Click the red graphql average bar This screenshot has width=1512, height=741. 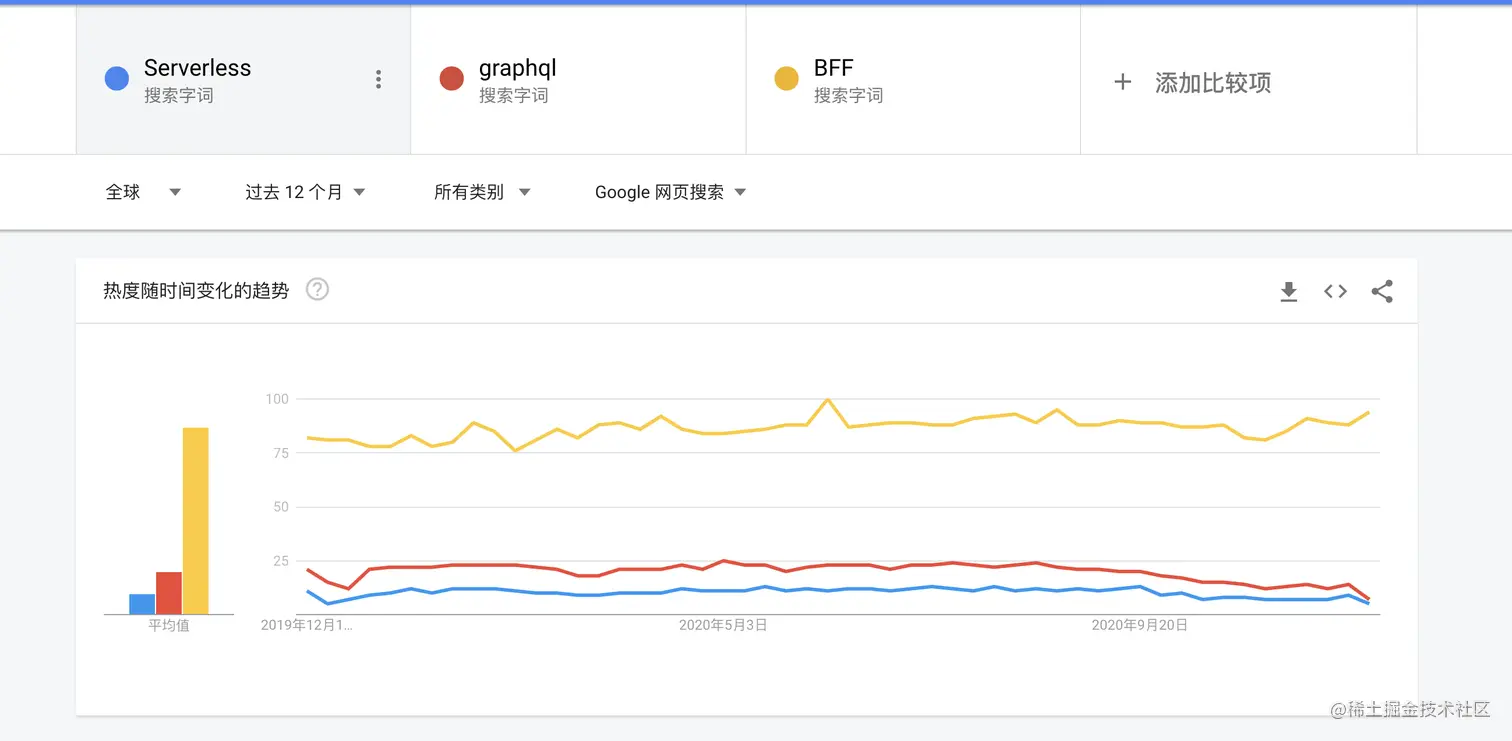coord(169,593)
